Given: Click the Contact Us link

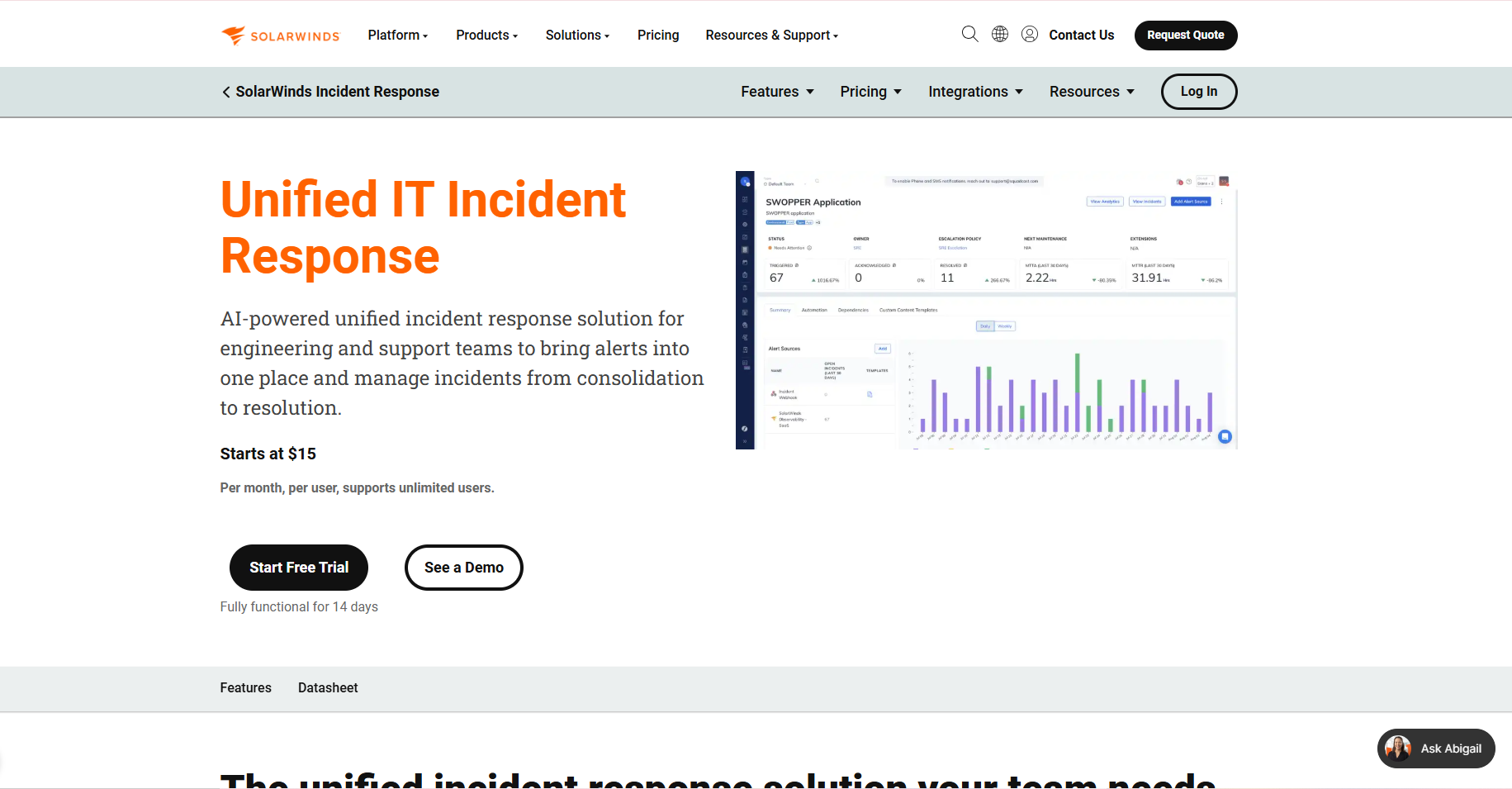Looking at the screenshot, I should (1082, 36).
